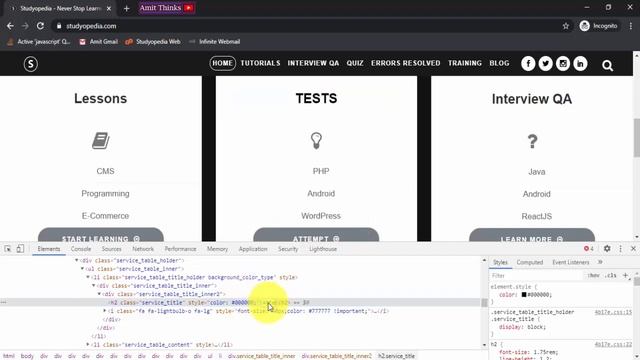Open the active javascript bookmark
640x360 pixels.
point(39,42)
